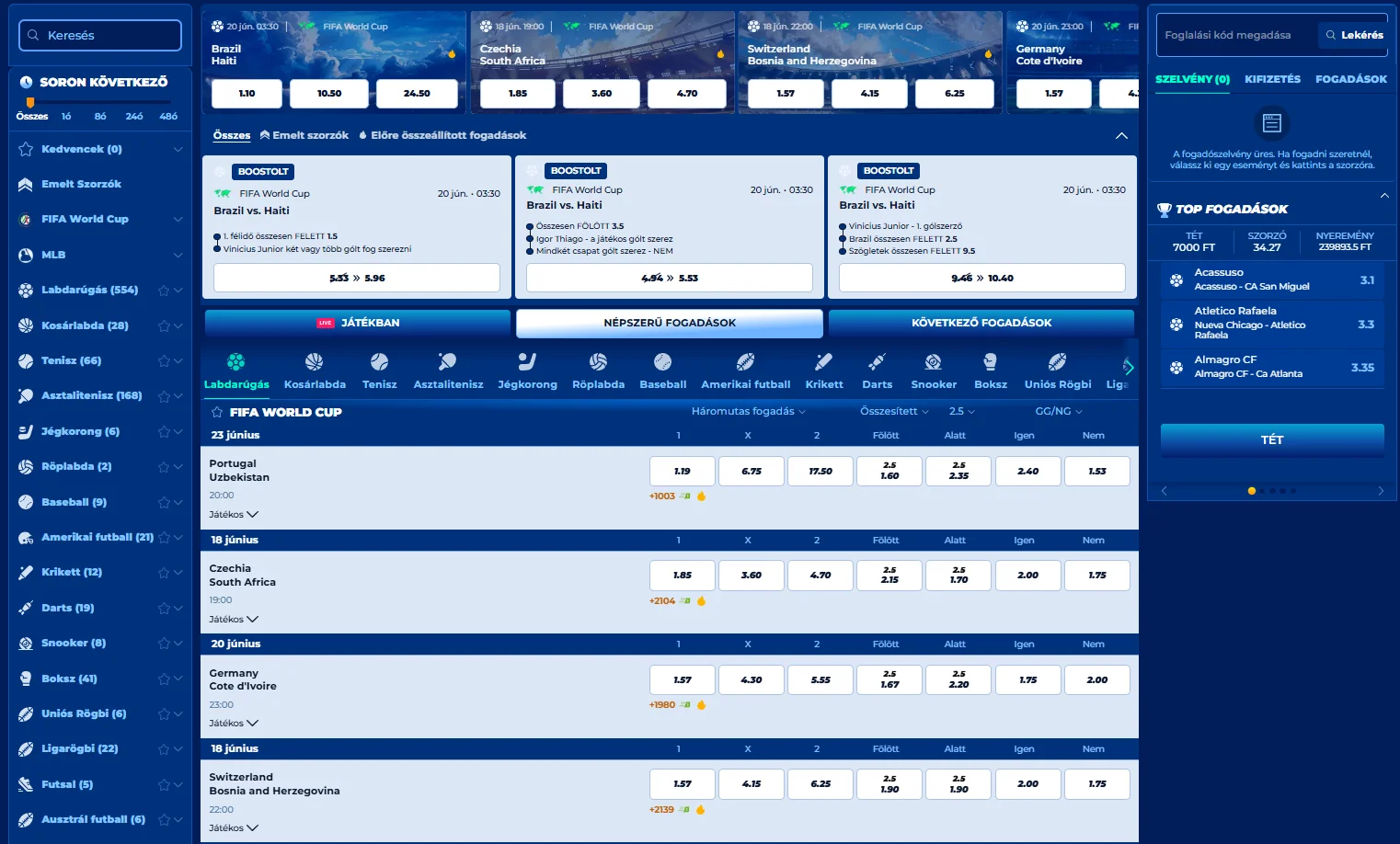This screenshot has height=844, width=1400.
Task: Open the KIFIZETÉS tab
Action: (x=1272, y=79)
